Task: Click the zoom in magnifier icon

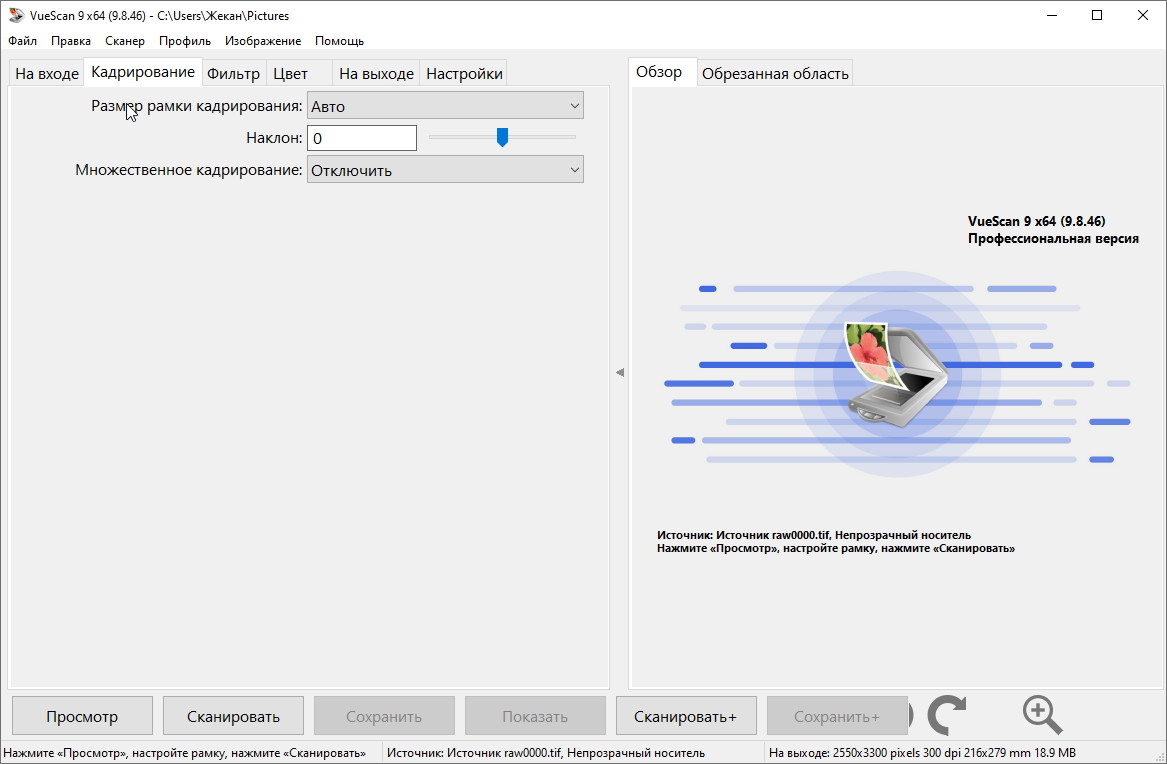Action: (x=1042, y=715)
